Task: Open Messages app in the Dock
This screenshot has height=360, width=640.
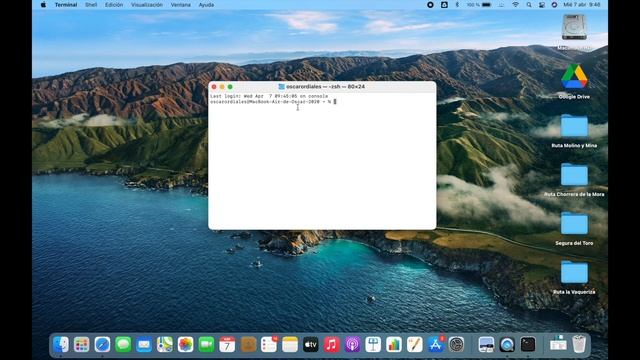Action: pyautogui.click(x=123, y=344)
